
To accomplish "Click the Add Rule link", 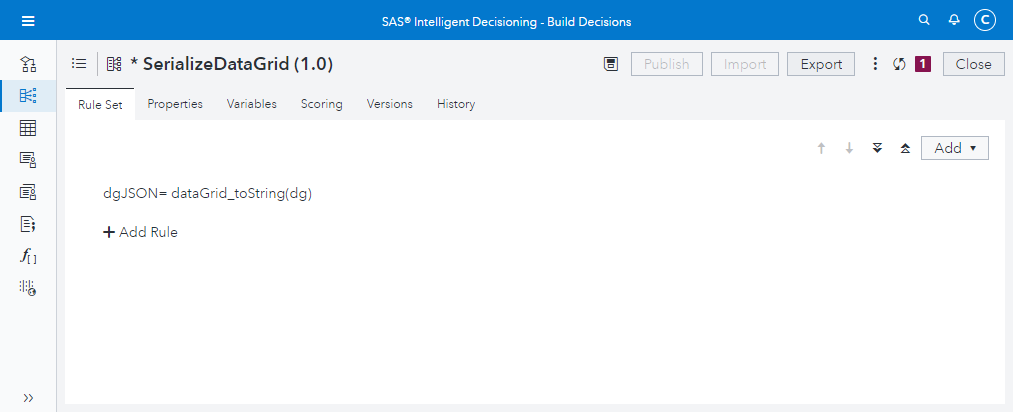I will coord(140,232).
